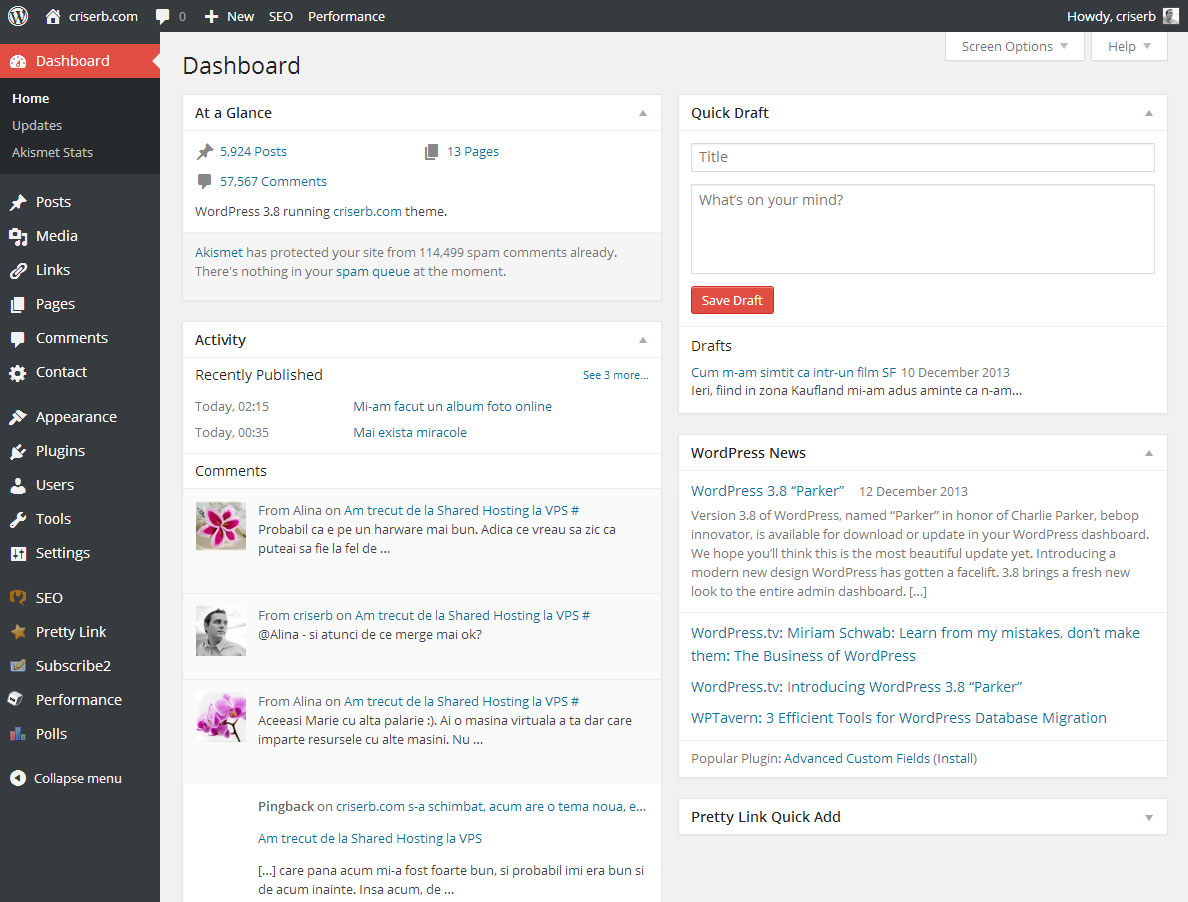1188x902 pixels.
Task: Open the Screen Options dropdown
Action: [1014, 46]
